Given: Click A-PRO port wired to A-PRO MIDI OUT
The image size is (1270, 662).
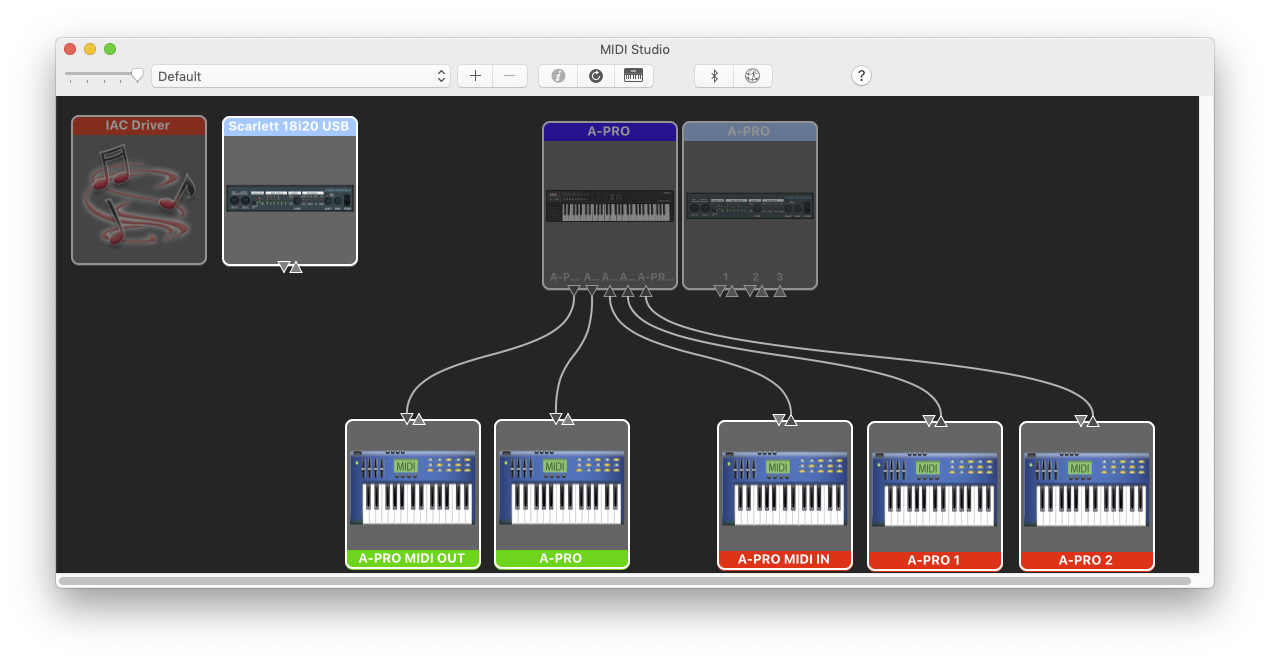Looking at the screenshot, I should point(573,291).
